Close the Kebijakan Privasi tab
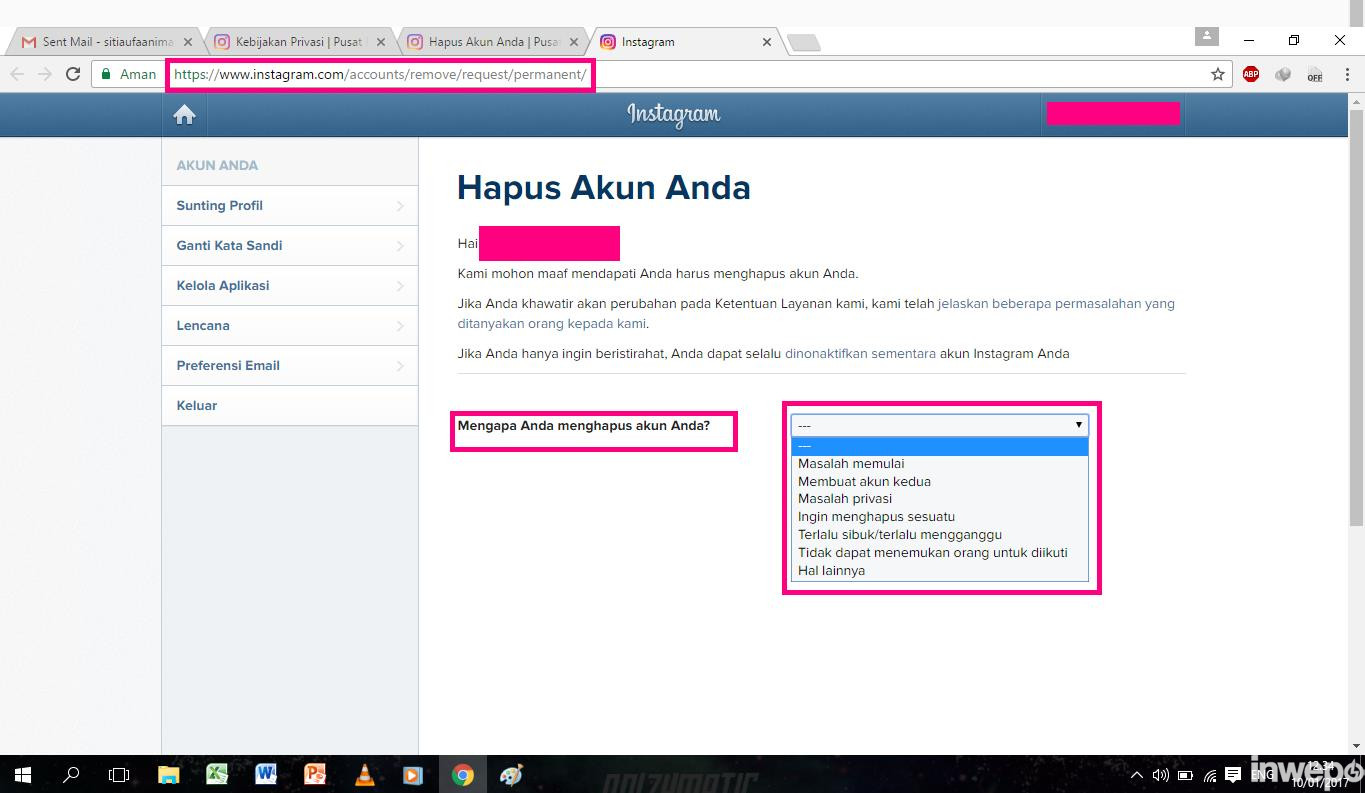This screenshot has width=1365, height=793. click(380, 42)
